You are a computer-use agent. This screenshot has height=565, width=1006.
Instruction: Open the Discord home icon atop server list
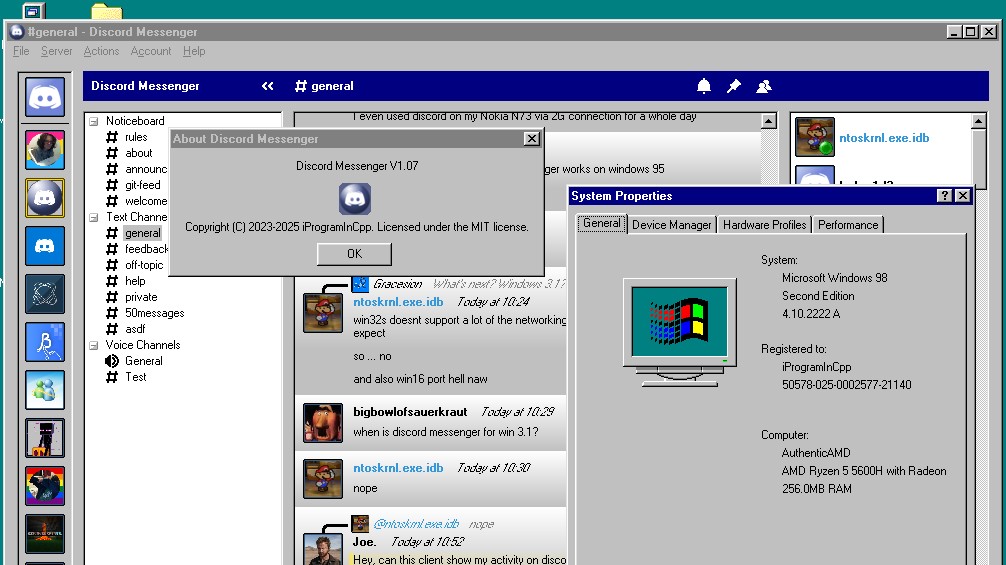click(x=45, y=98)
